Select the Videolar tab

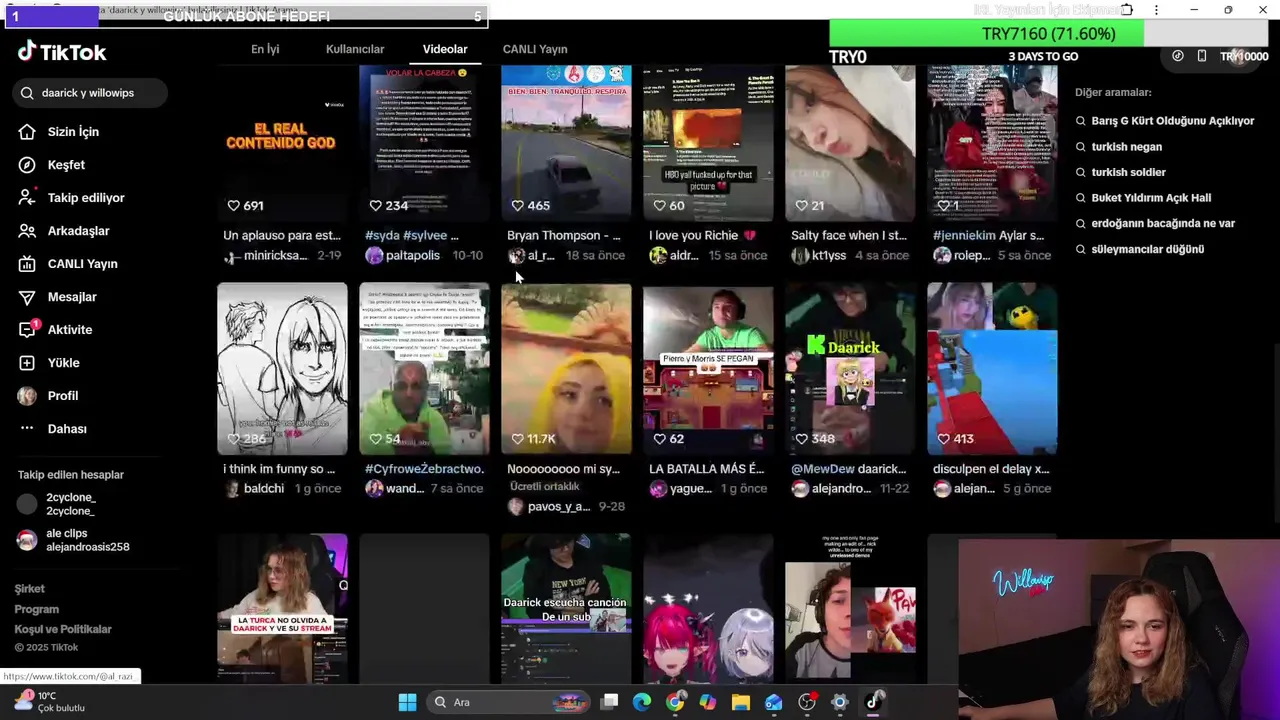point(445,49)
